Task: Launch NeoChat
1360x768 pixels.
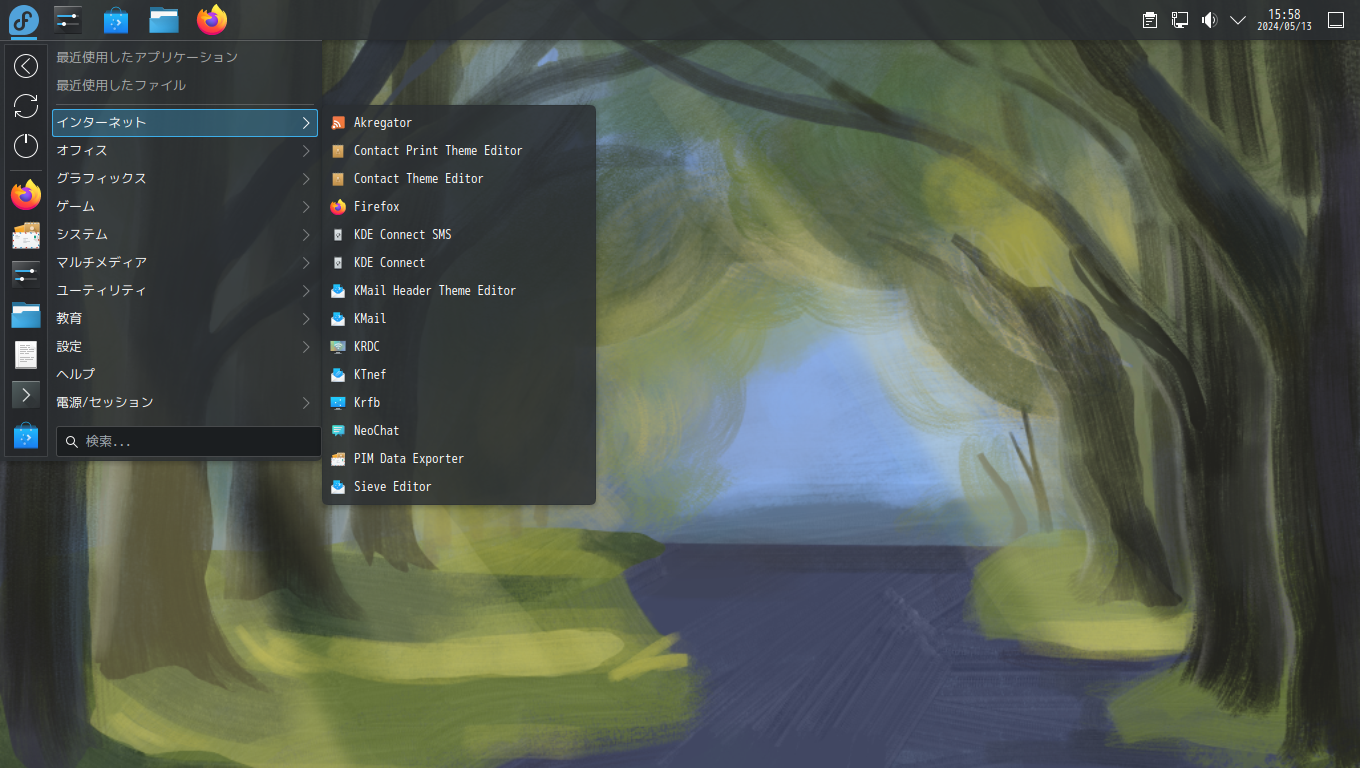Action: click(458, 431)
